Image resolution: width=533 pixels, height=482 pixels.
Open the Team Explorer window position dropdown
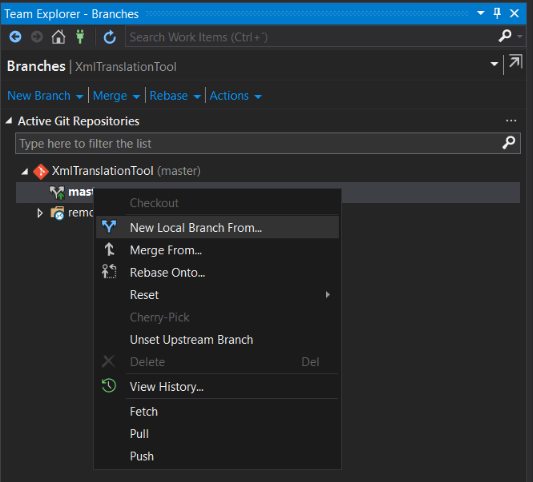point(481,13)
